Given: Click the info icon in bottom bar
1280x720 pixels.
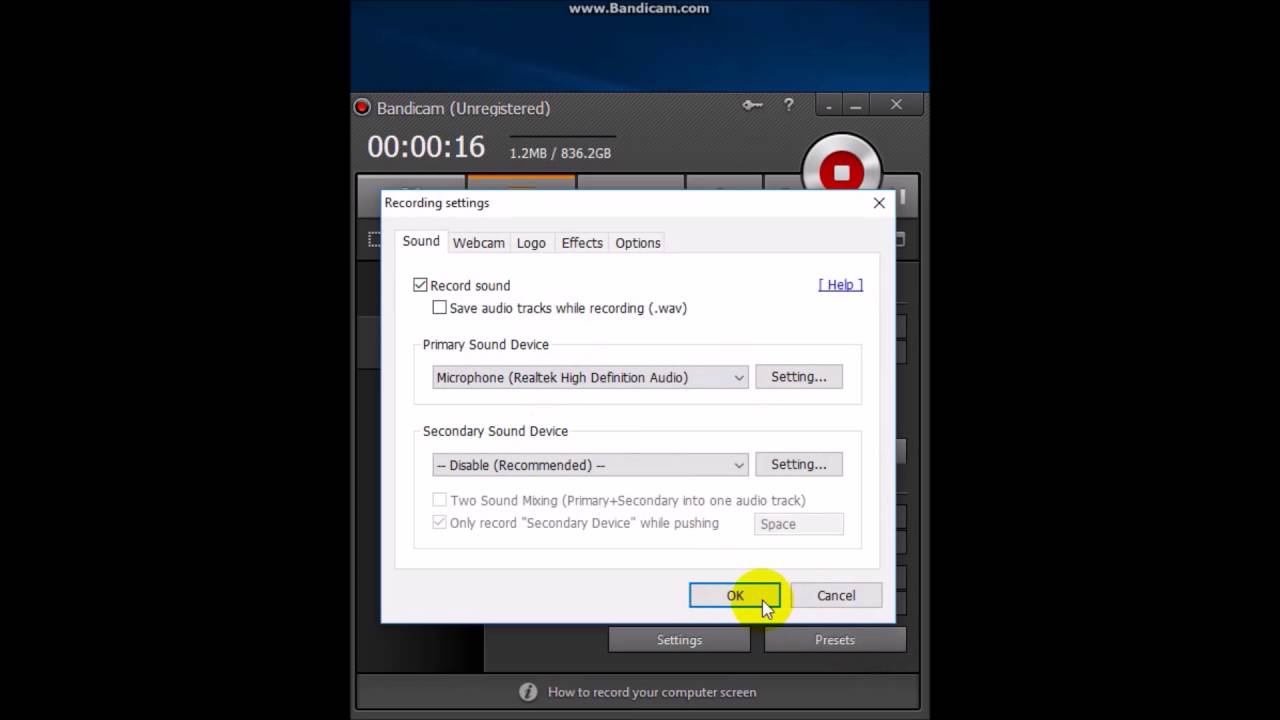Looking at the screenshot, I should 528,692.
